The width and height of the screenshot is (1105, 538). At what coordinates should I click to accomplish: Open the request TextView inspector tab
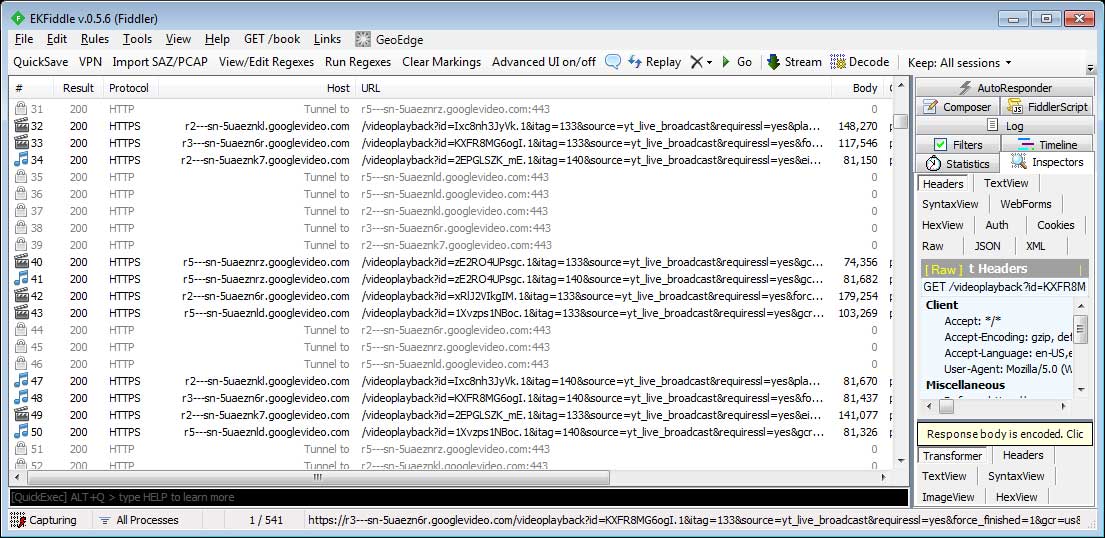[x=1006, y=183]
